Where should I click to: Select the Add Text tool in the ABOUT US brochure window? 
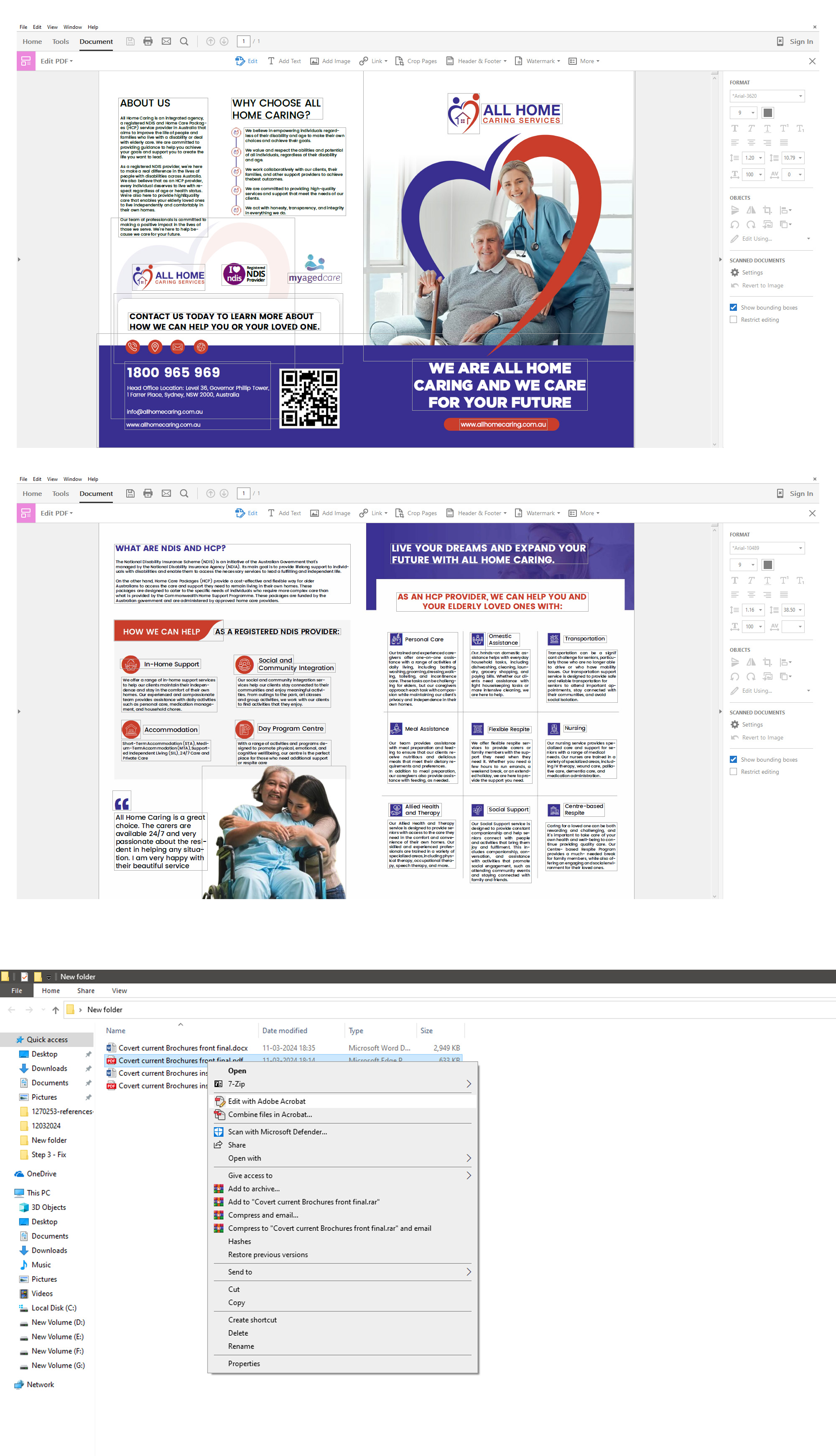(x=284, y=61)
